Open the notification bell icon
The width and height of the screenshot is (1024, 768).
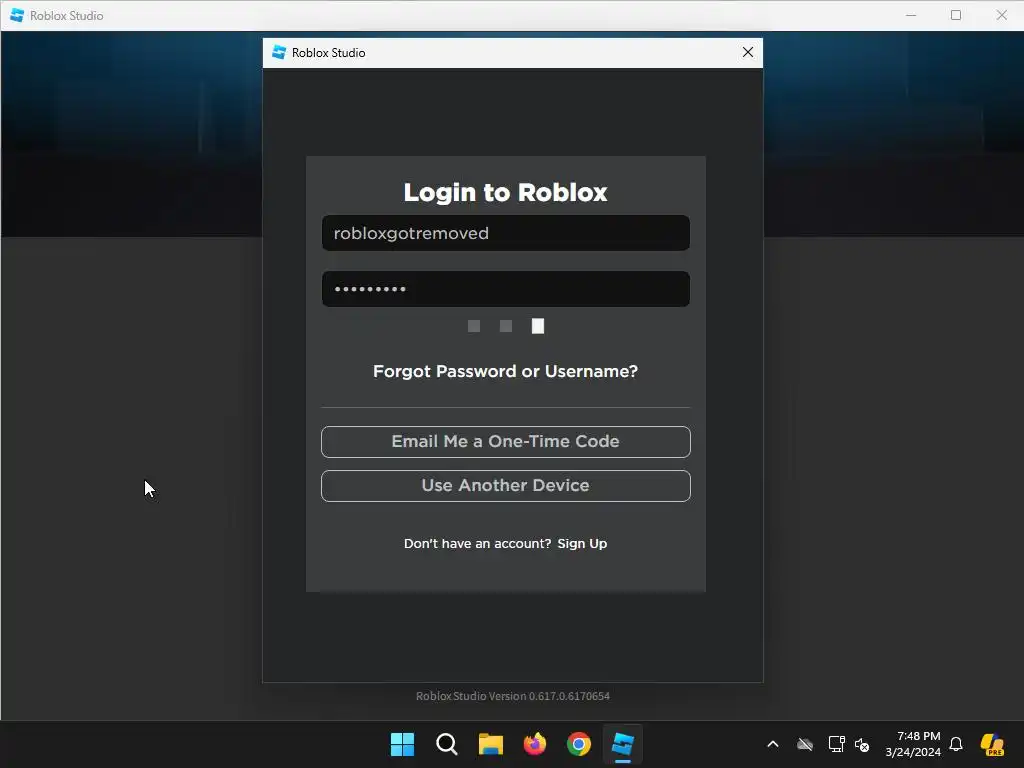(956, 744)
